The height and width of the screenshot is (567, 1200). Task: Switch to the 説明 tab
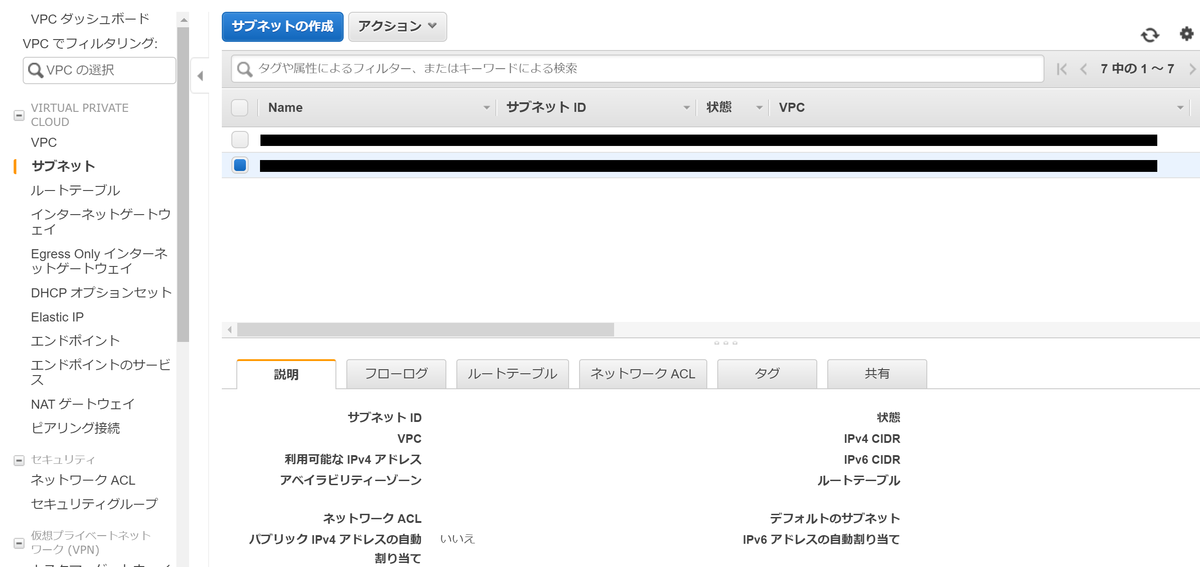click(286, 374)
